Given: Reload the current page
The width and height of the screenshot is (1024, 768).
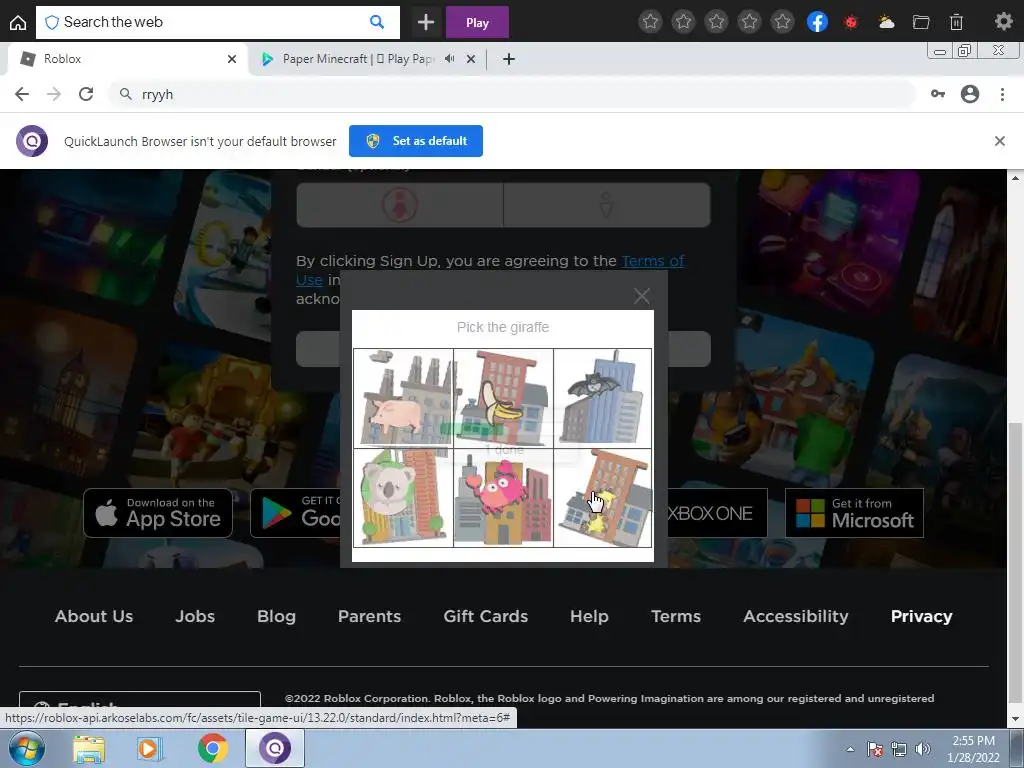Looking at the screenshot, I should point(86,94).
